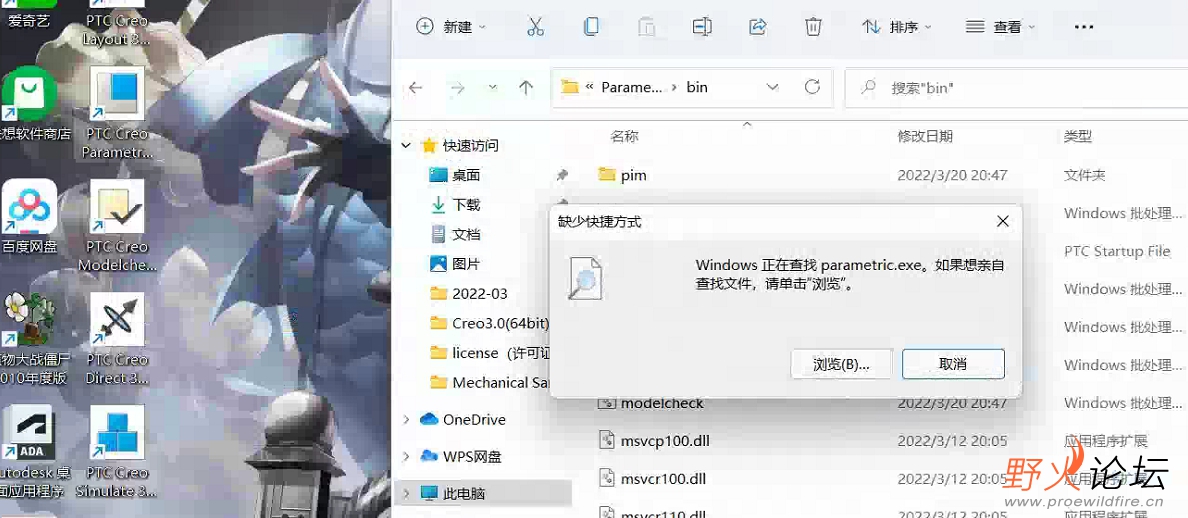Open the three-dots more options menu
This screenshot has height=518, width=1188.
click(x=1084, y=27)
